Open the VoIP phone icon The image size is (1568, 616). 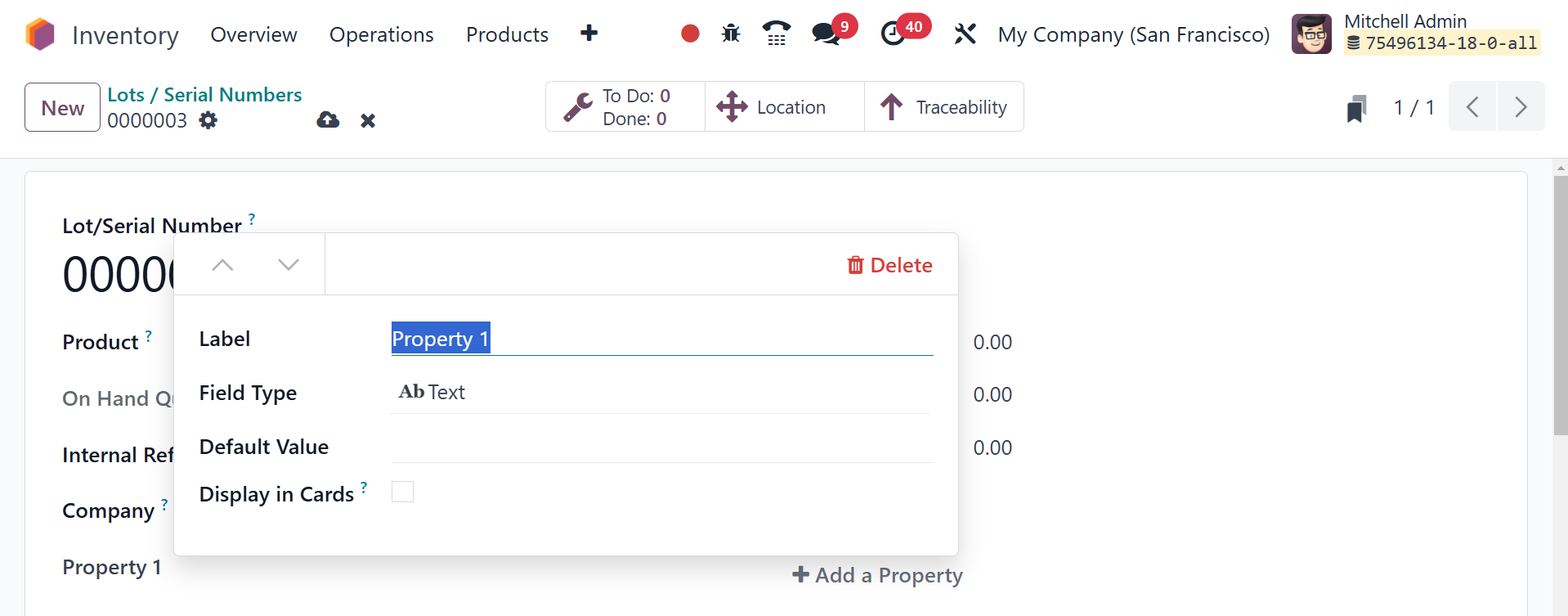click(776, 34)
